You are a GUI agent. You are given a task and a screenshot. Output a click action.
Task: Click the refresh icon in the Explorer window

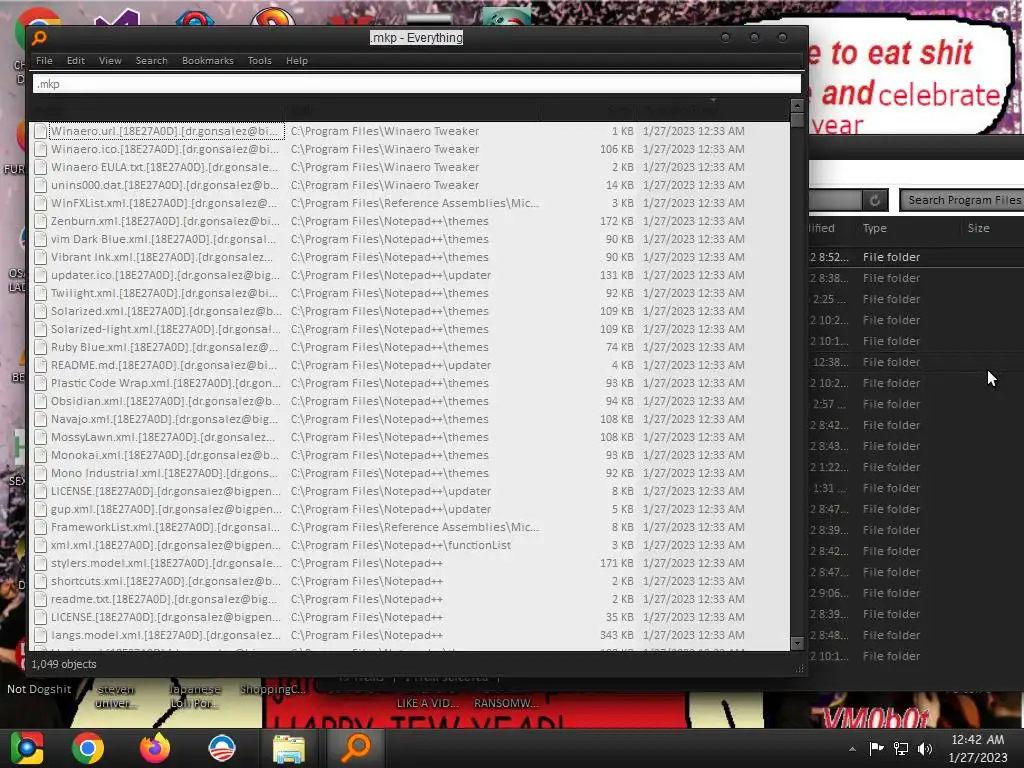(875, 200)
